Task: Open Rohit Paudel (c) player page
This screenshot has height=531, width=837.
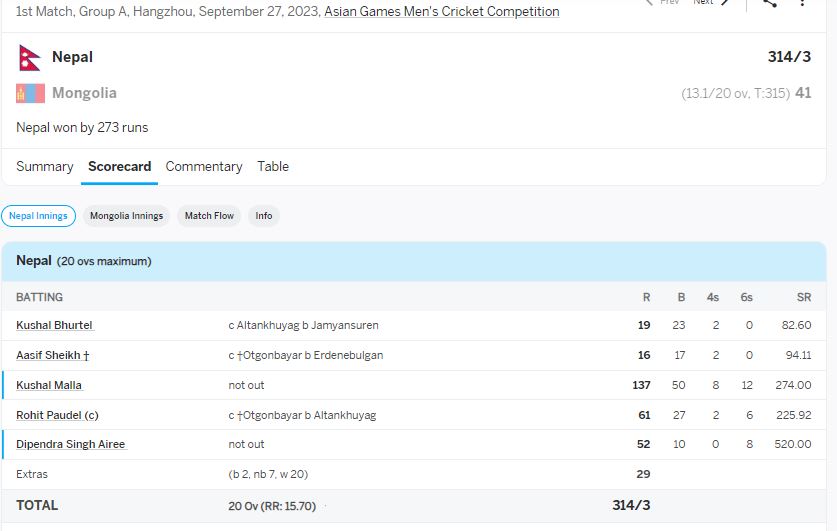Action: [x=57, y=415]
